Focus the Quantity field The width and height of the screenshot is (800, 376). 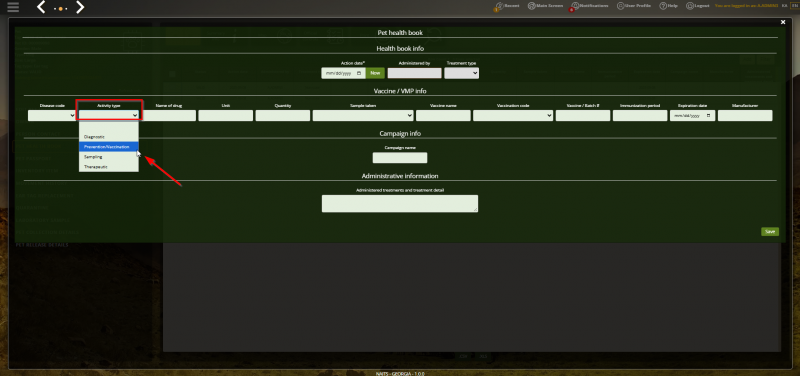(283, 116)
